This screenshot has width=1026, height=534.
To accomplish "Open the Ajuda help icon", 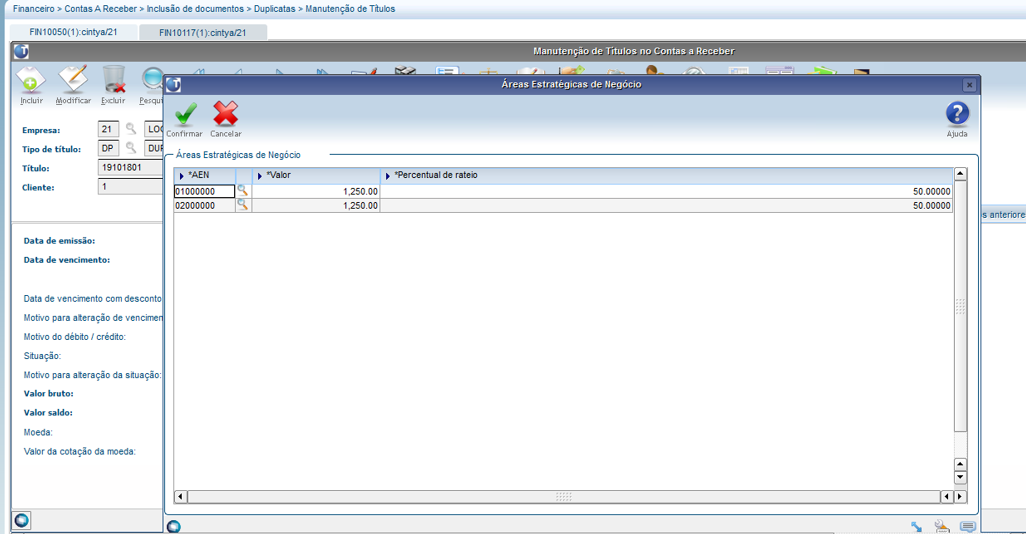I will coord(957,114).
